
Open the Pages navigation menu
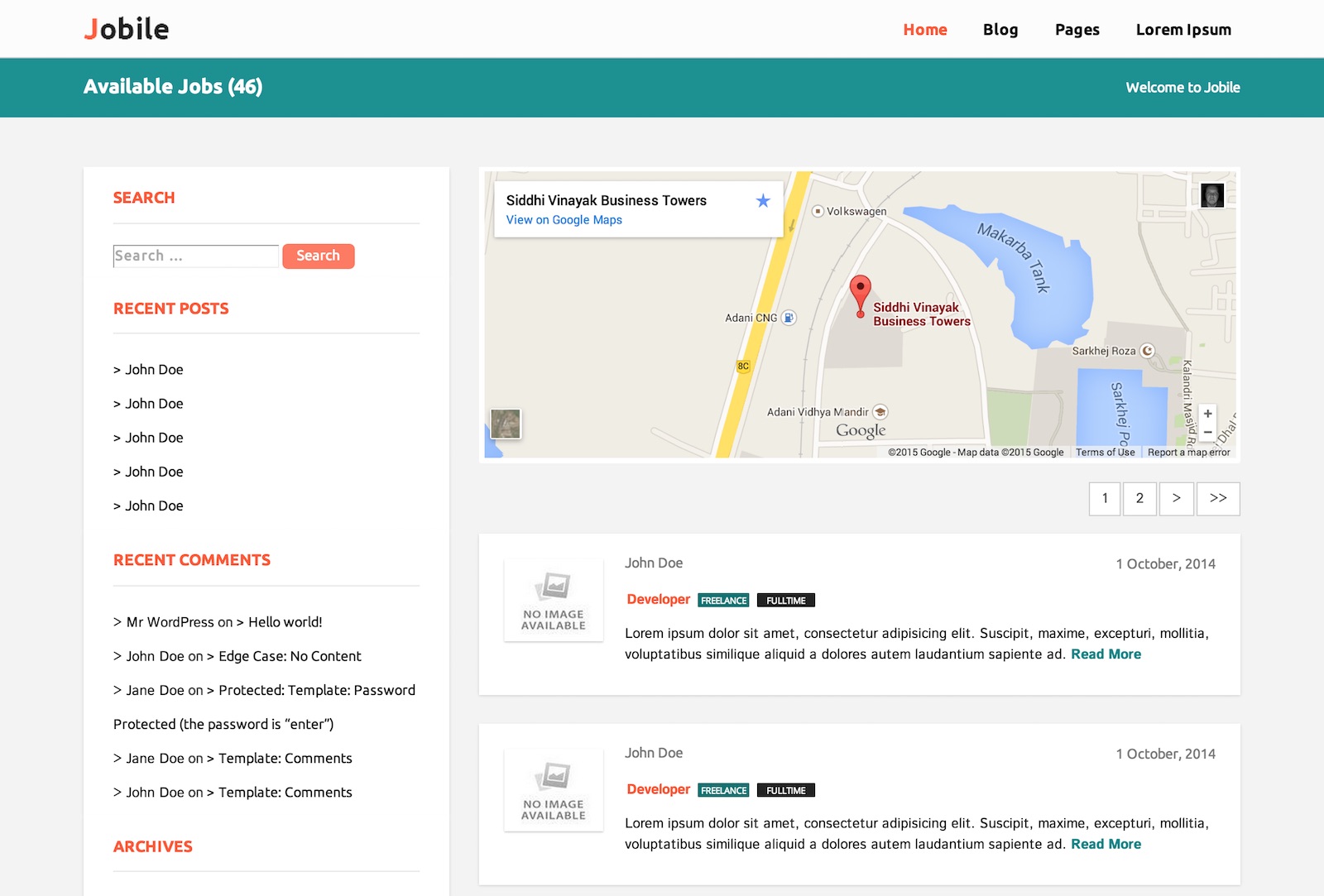tap(1077, 30)
